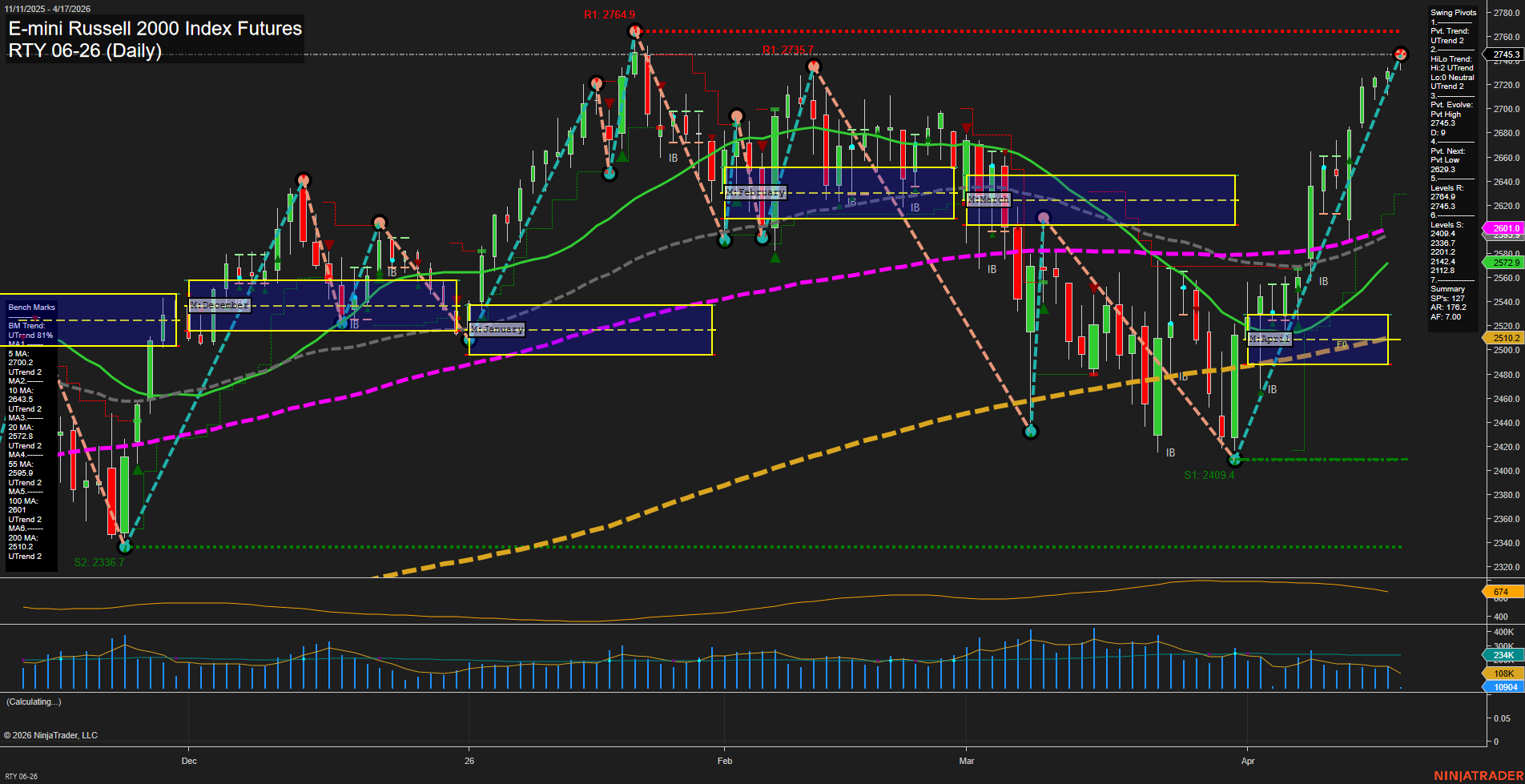The height and width of the screenshot is (784, 1525).
Task: Click the M:March month label tag
Action: click(x=988, y=199)
